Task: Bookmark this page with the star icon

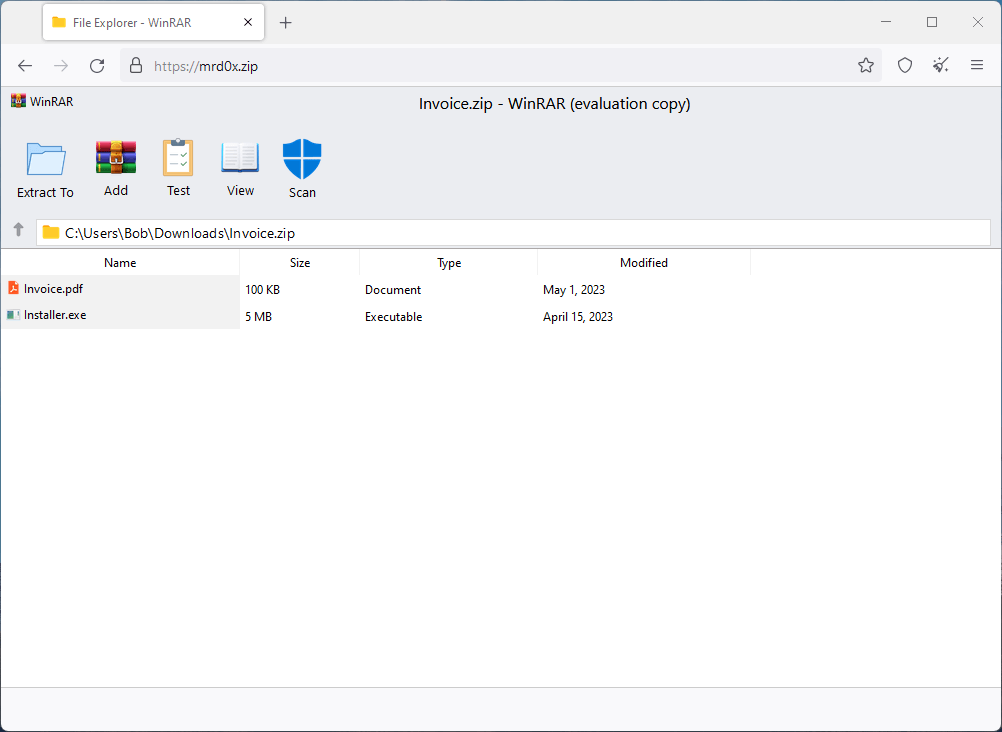Action: 866,65
